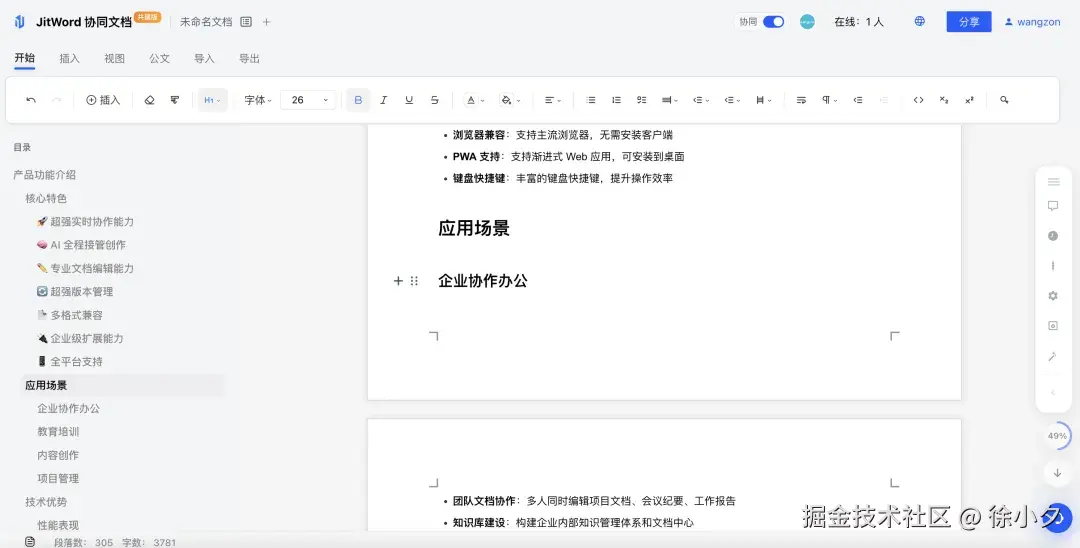Screen dimensions: 1080x548
Task: Increase indent of paragraph
Action: [858, 100]
